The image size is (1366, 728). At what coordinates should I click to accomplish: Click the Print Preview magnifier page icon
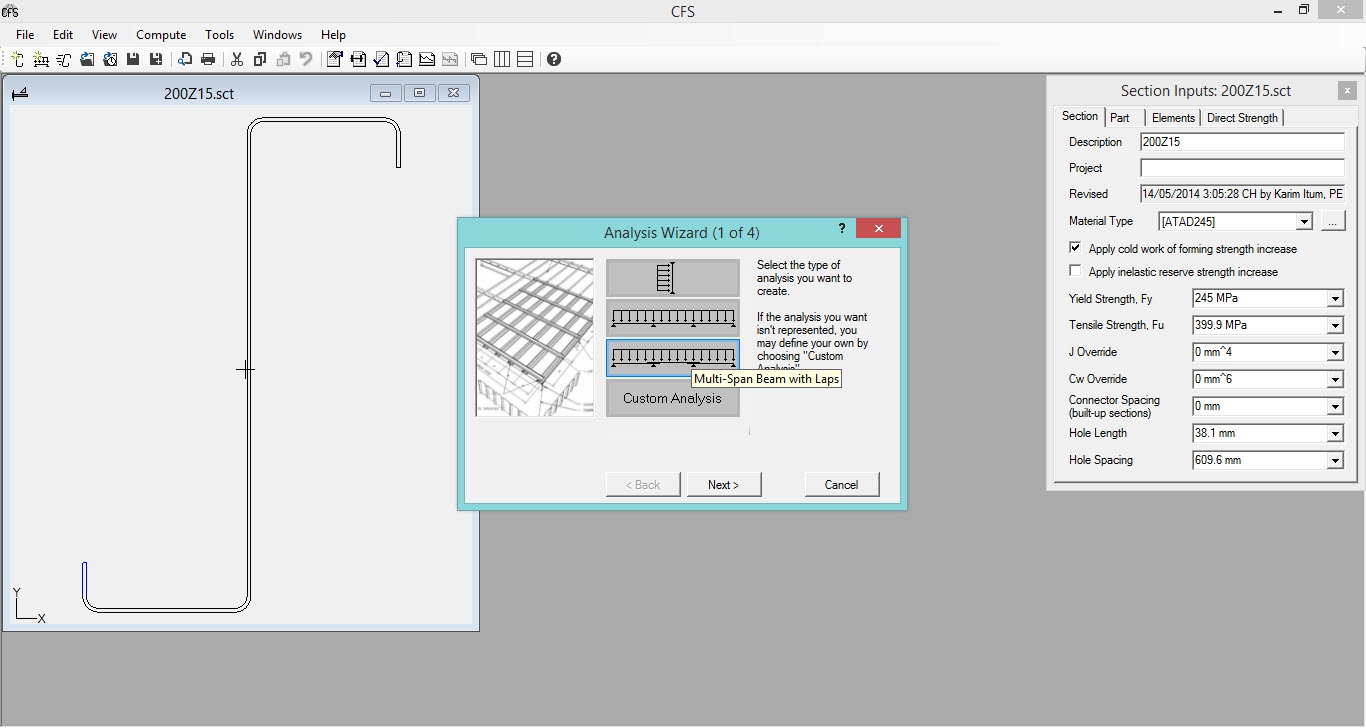(x=185, y=60)
